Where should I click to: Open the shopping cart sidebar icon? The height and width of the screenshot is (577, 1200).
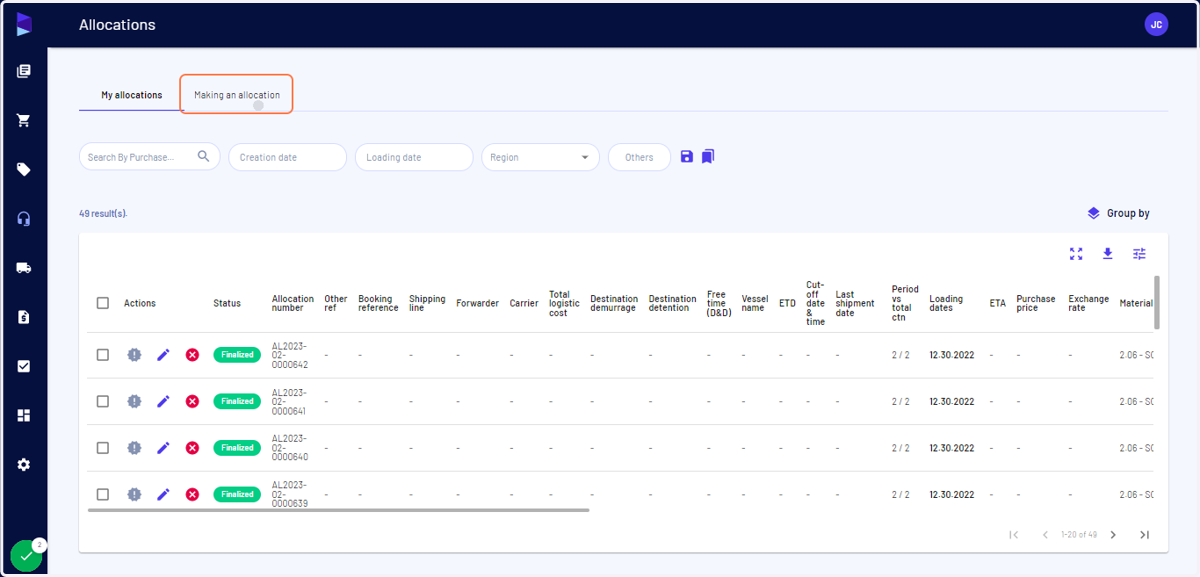[x=24, y=120]
